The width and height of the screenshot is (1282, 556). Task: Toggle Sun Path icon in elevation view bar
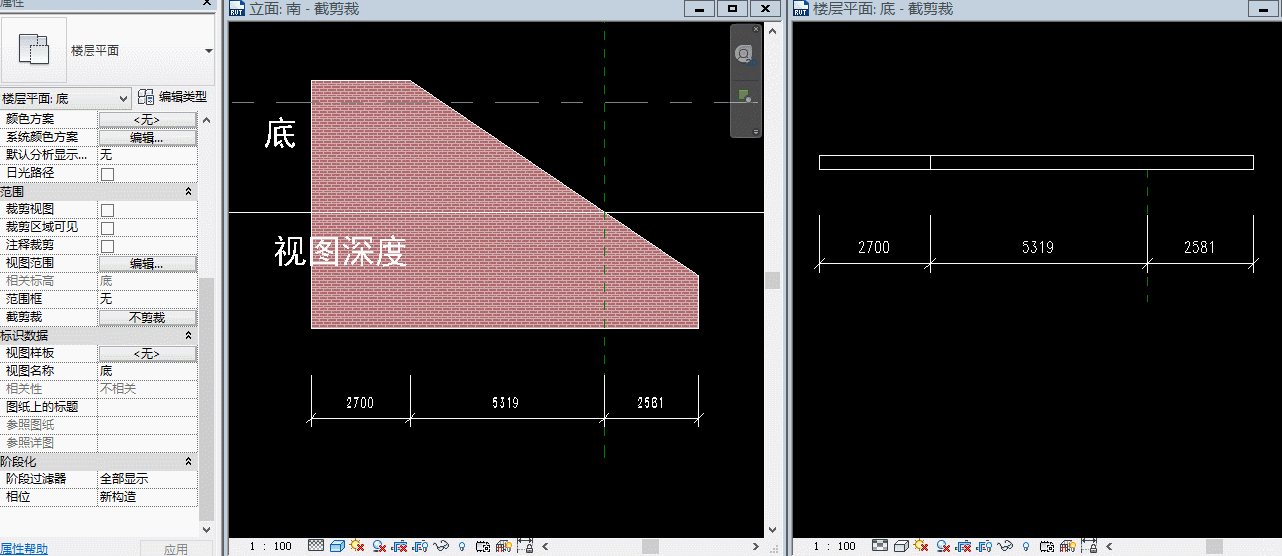click(357, 546)
